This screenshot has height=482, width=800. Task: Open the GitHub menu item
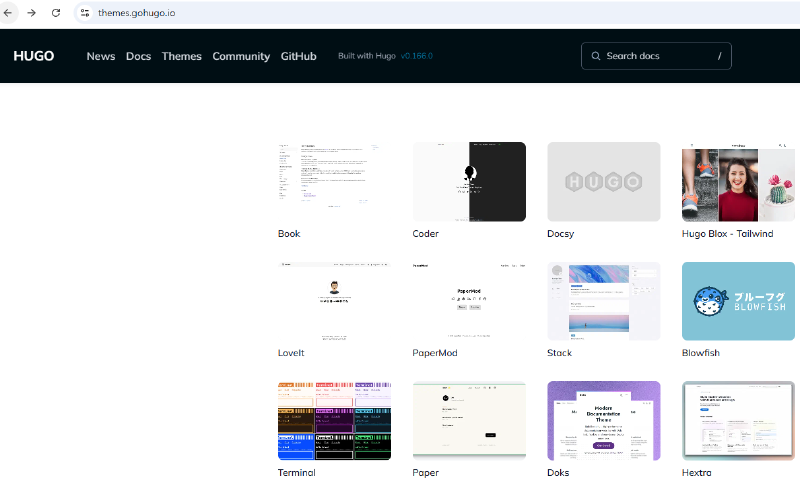click(x=298, y=56)
